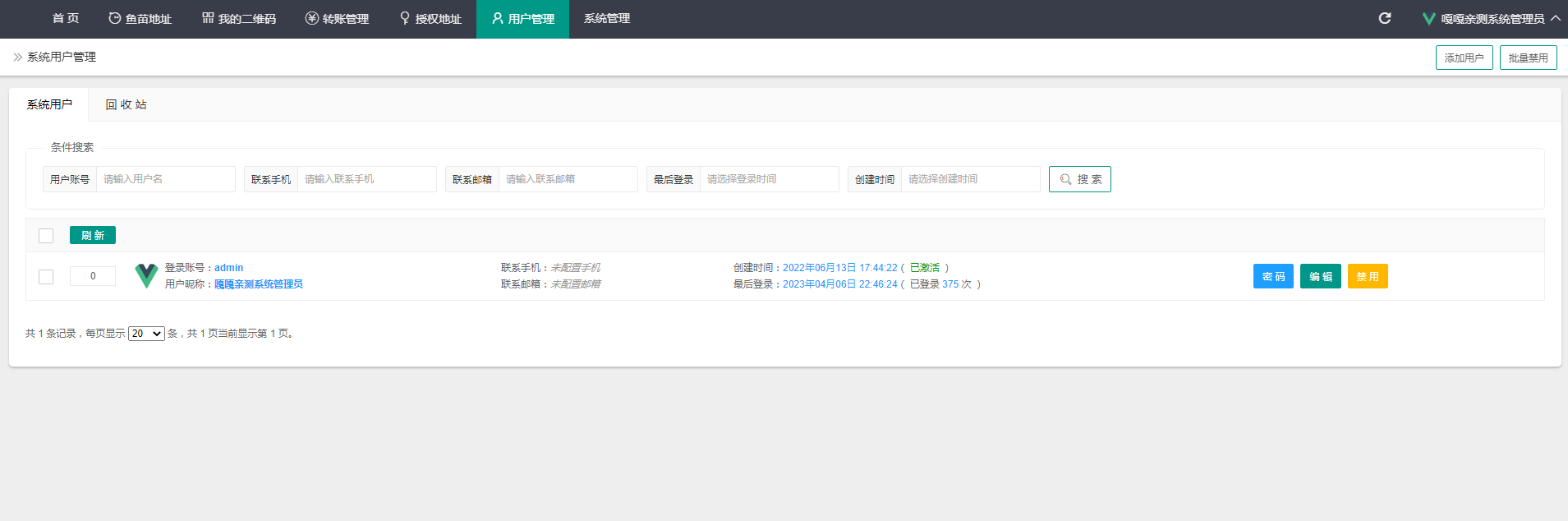Switch to the 回收站 tab
The height and width of the screenshot is (521, 1568).
(126, 105)
